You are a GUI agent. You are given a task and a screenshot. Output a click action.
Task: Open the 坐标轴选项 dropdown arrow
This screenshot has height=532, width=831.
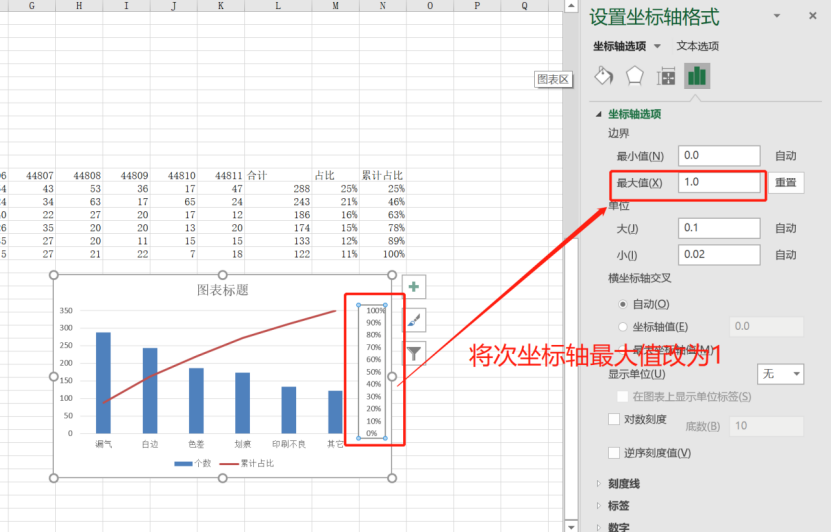[x=657, y=46]
